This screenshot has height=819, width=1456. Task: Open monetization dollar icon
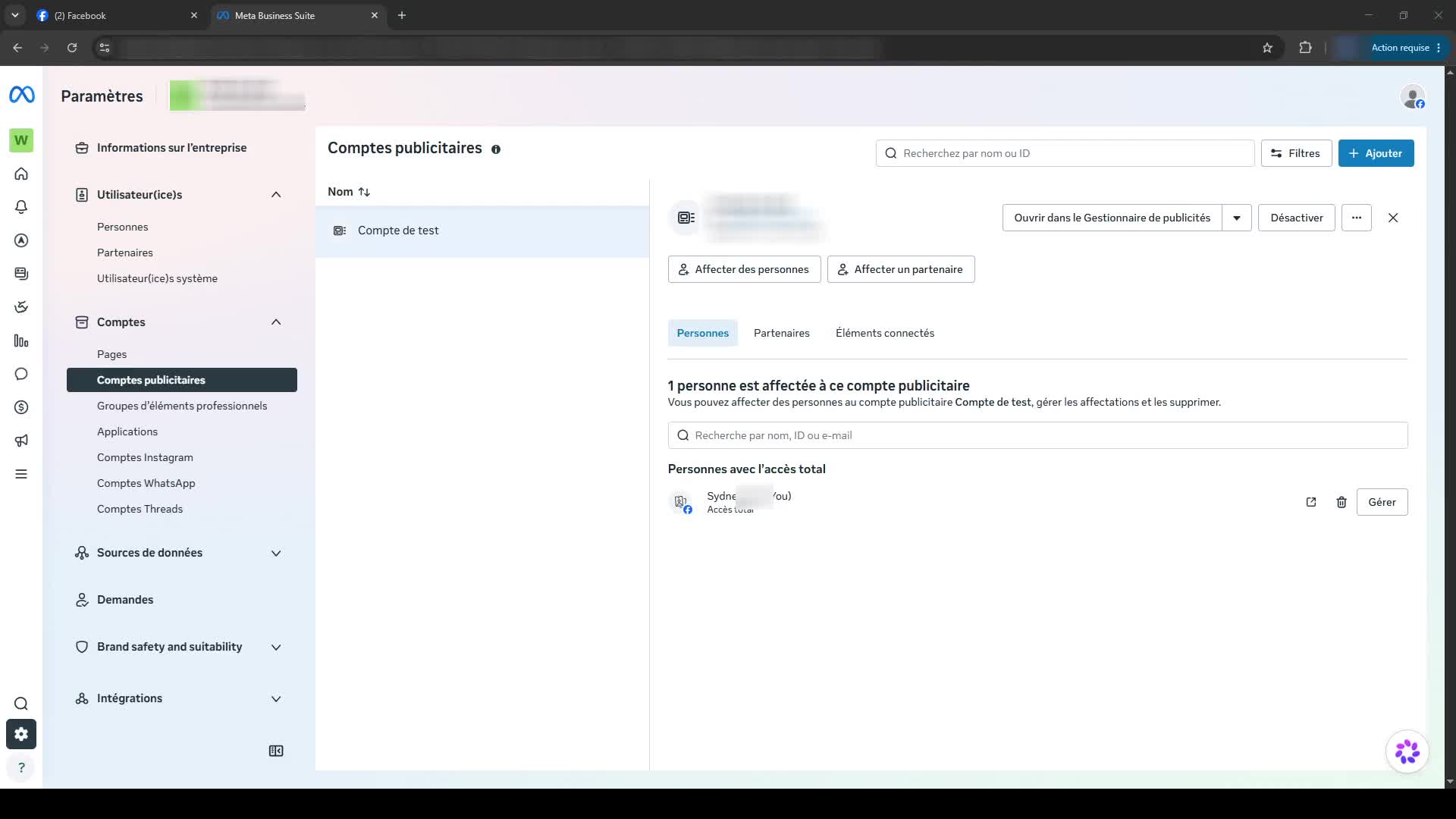(21, 407)
